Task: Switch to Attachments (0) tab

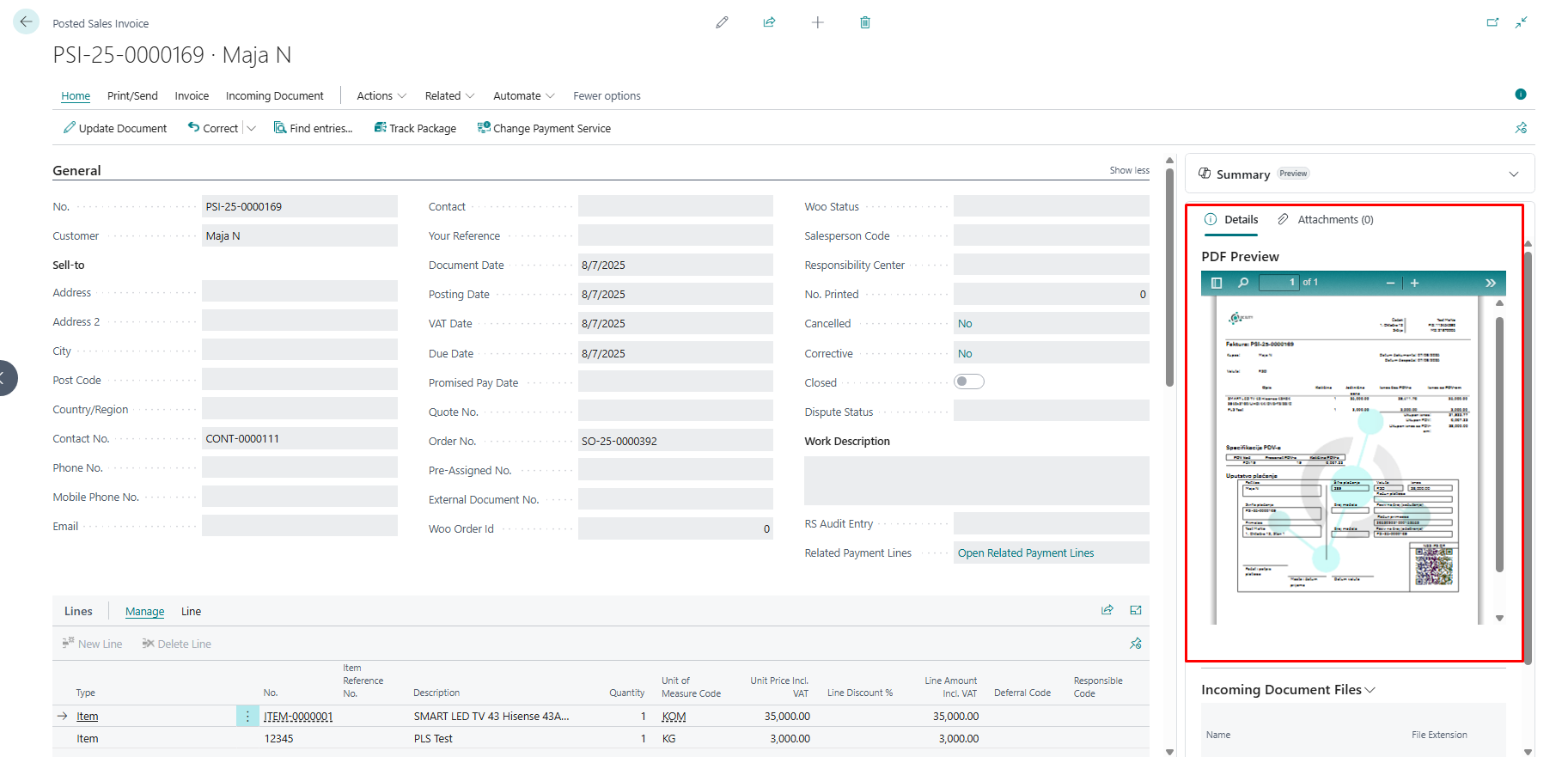Action: (x=1326, y=220)
